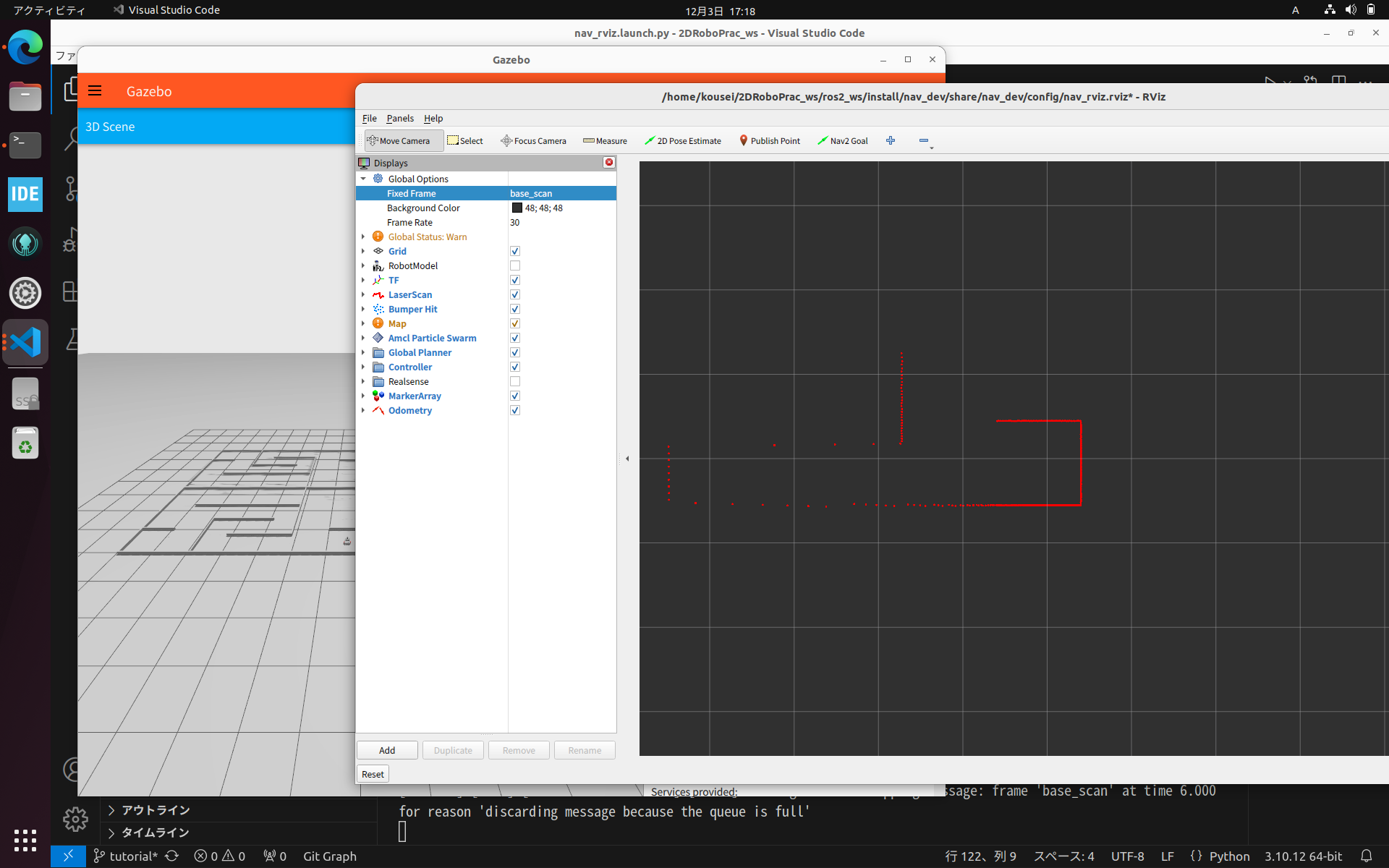Open Git Graph from the status bar
Screen dimensions: 1389x868
coord(329,856)
